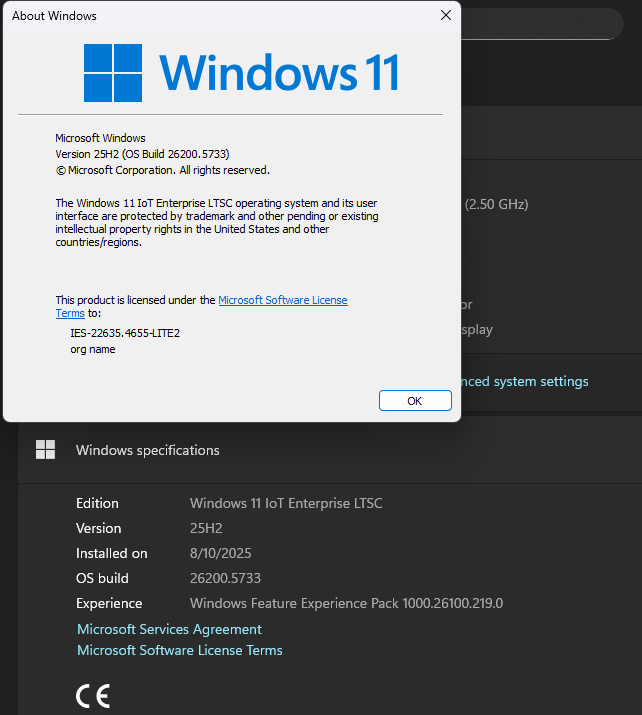
Task: Click the 'org name' text in dialog
Action: 93,349
